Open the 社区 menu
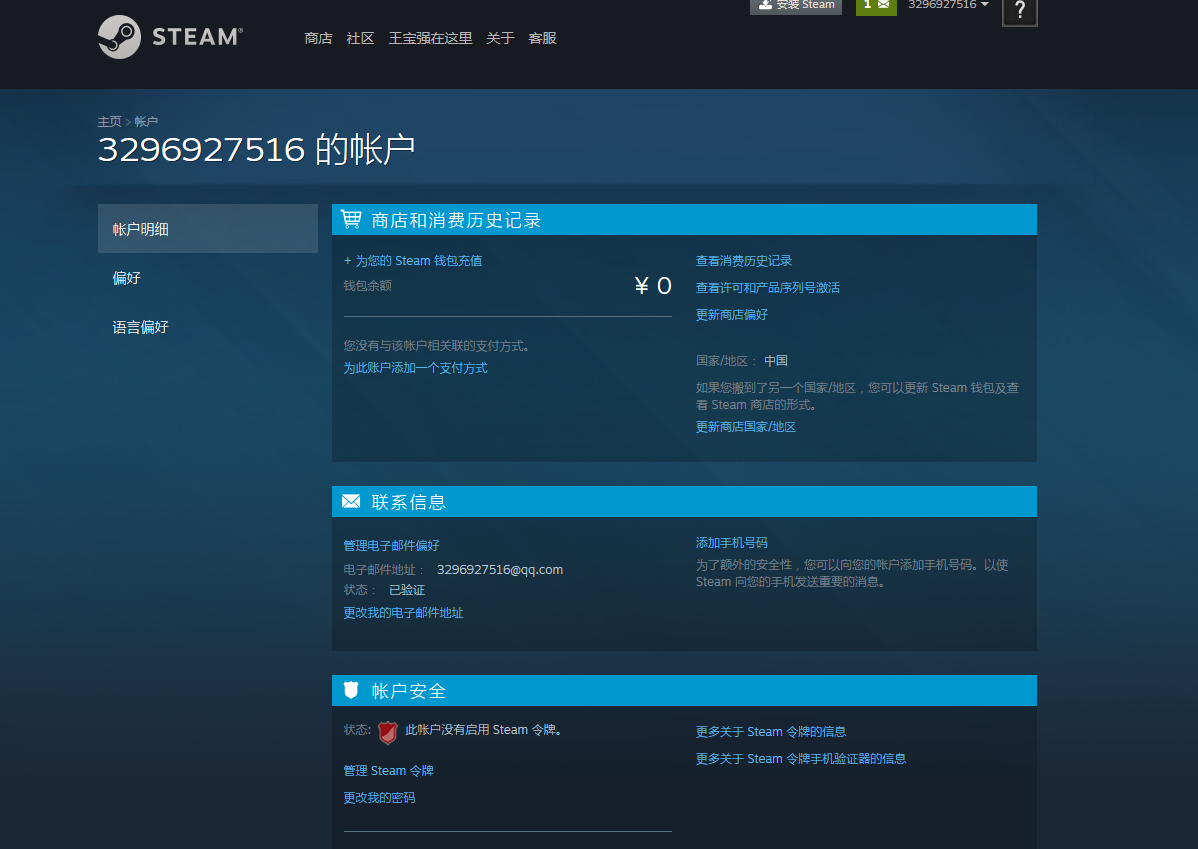Viewport: 1198px width, 849px height. pos(360,38)
